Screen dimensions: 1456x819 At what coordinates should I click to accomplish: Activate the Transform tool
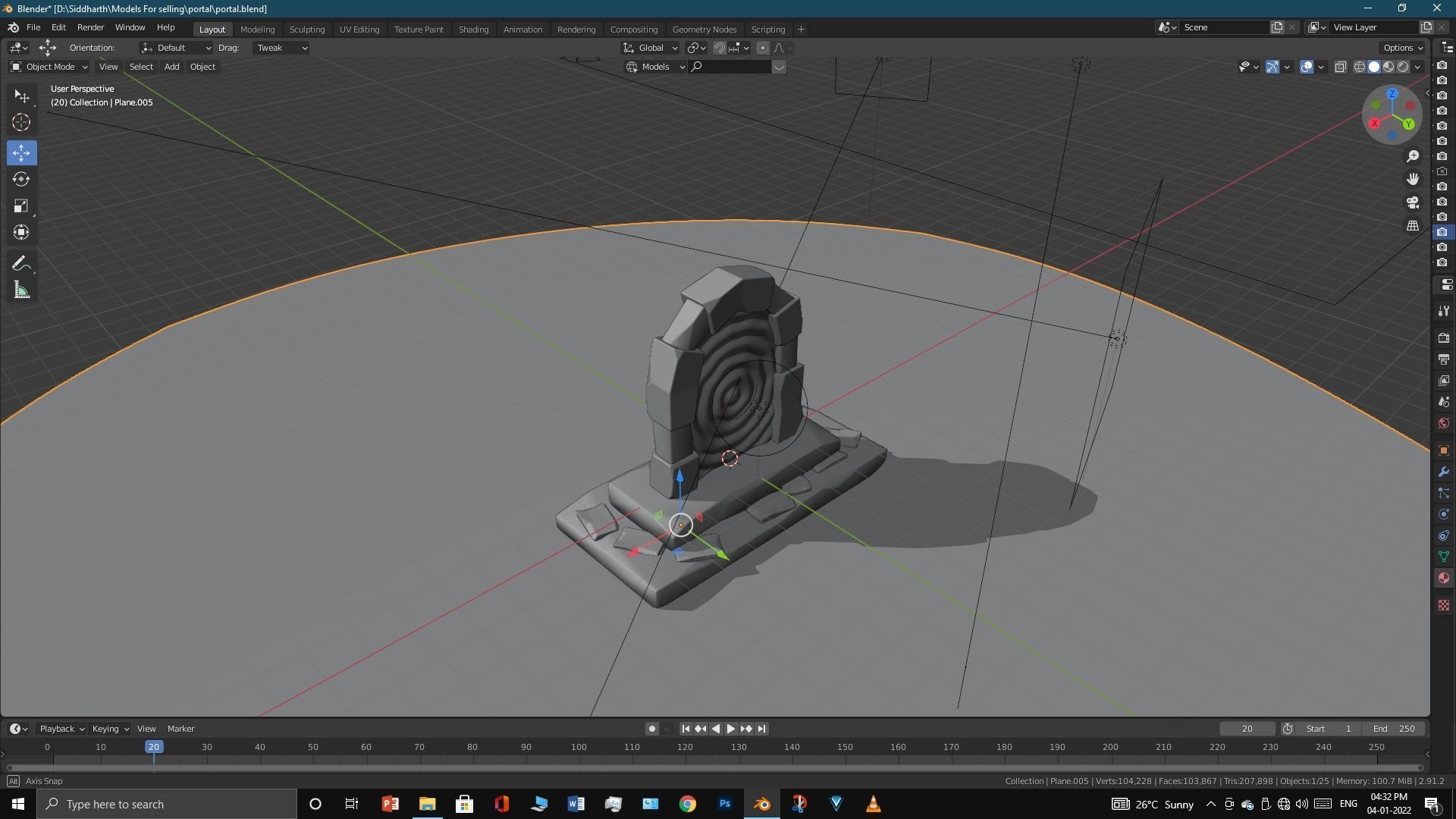point(21,232)
